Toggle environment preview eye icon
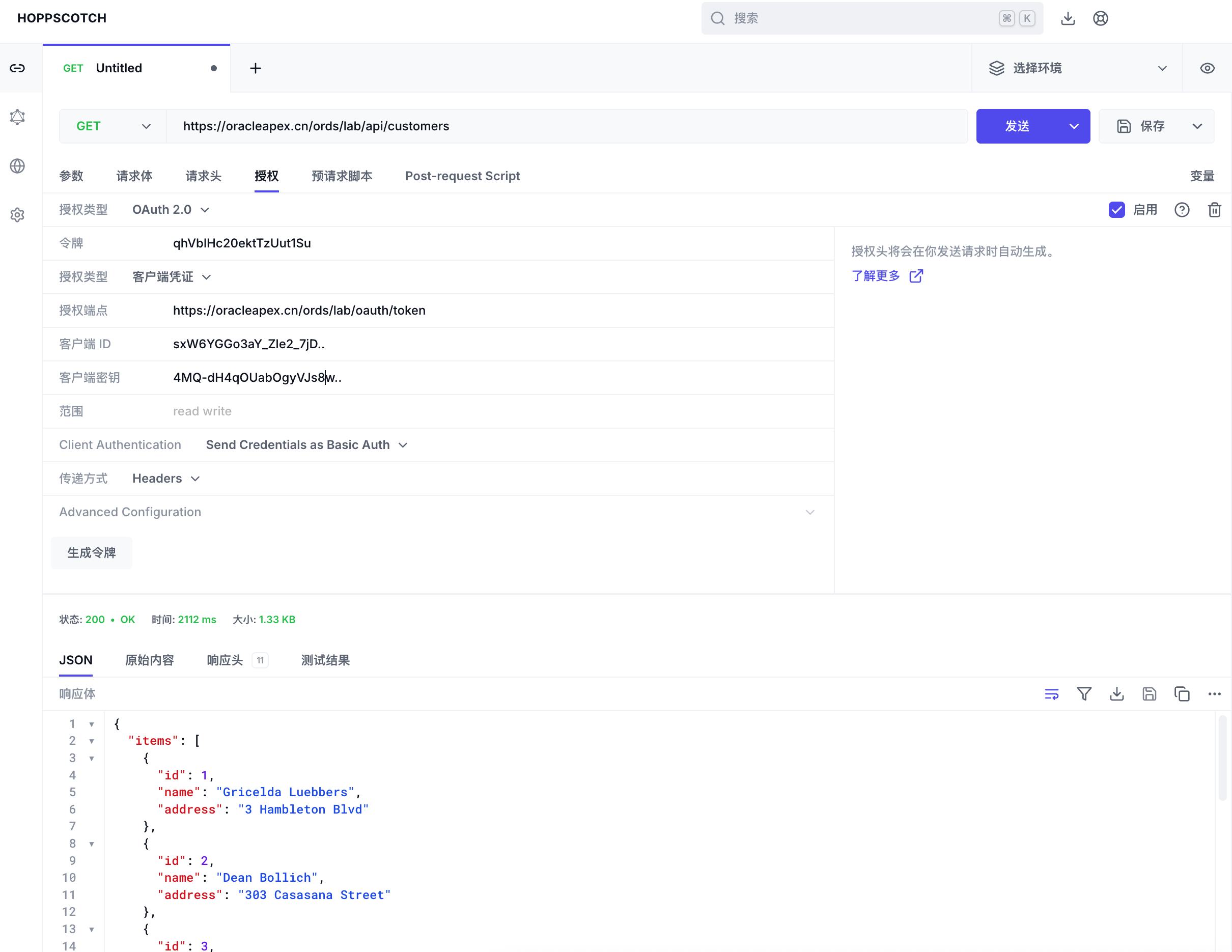 (1207, 68)
